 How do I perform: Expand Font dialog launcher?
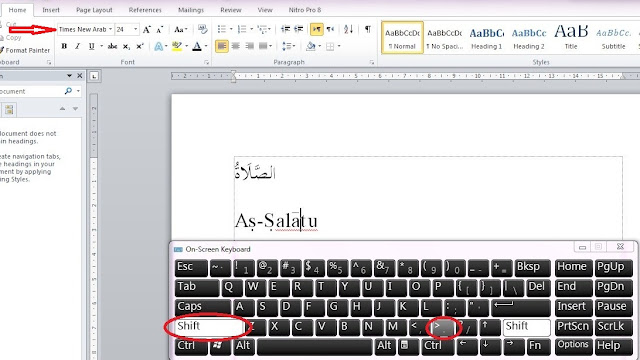click(207, 62)
